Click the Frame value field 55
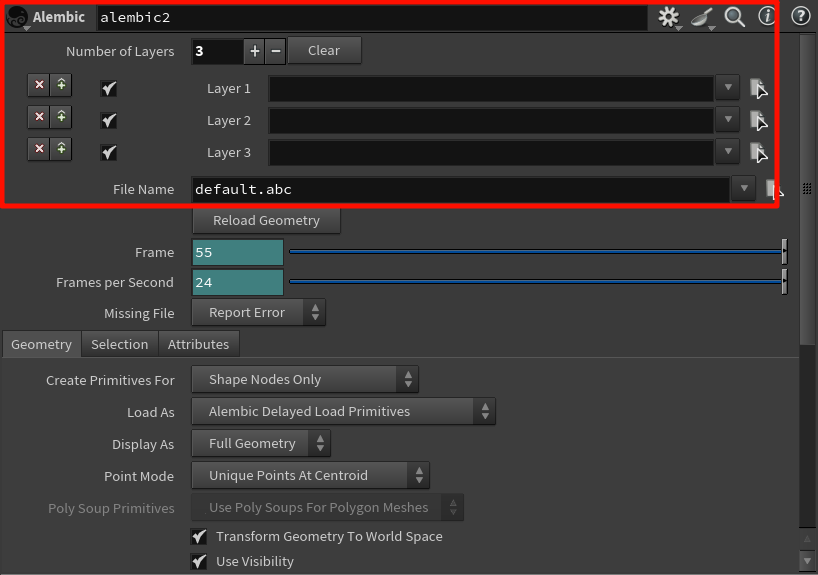 (x=238, y=253)
